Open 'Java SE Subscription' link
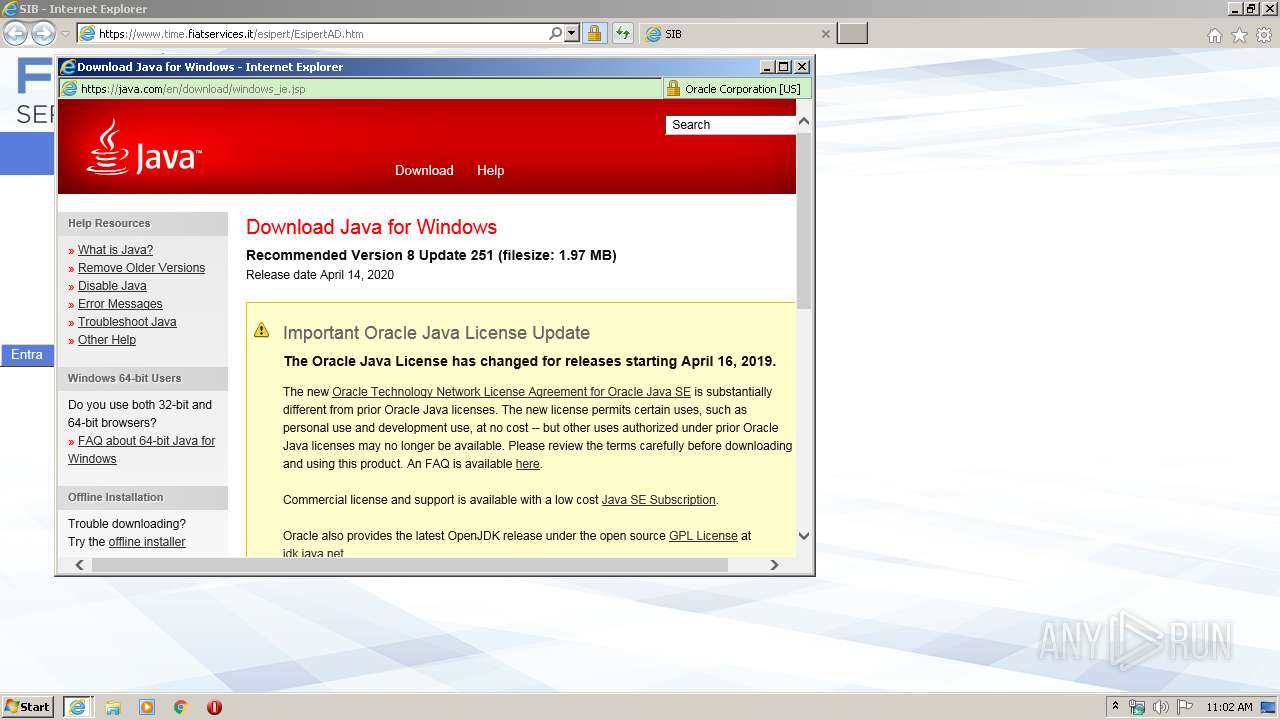1280x720 pixels. (658, 500)
